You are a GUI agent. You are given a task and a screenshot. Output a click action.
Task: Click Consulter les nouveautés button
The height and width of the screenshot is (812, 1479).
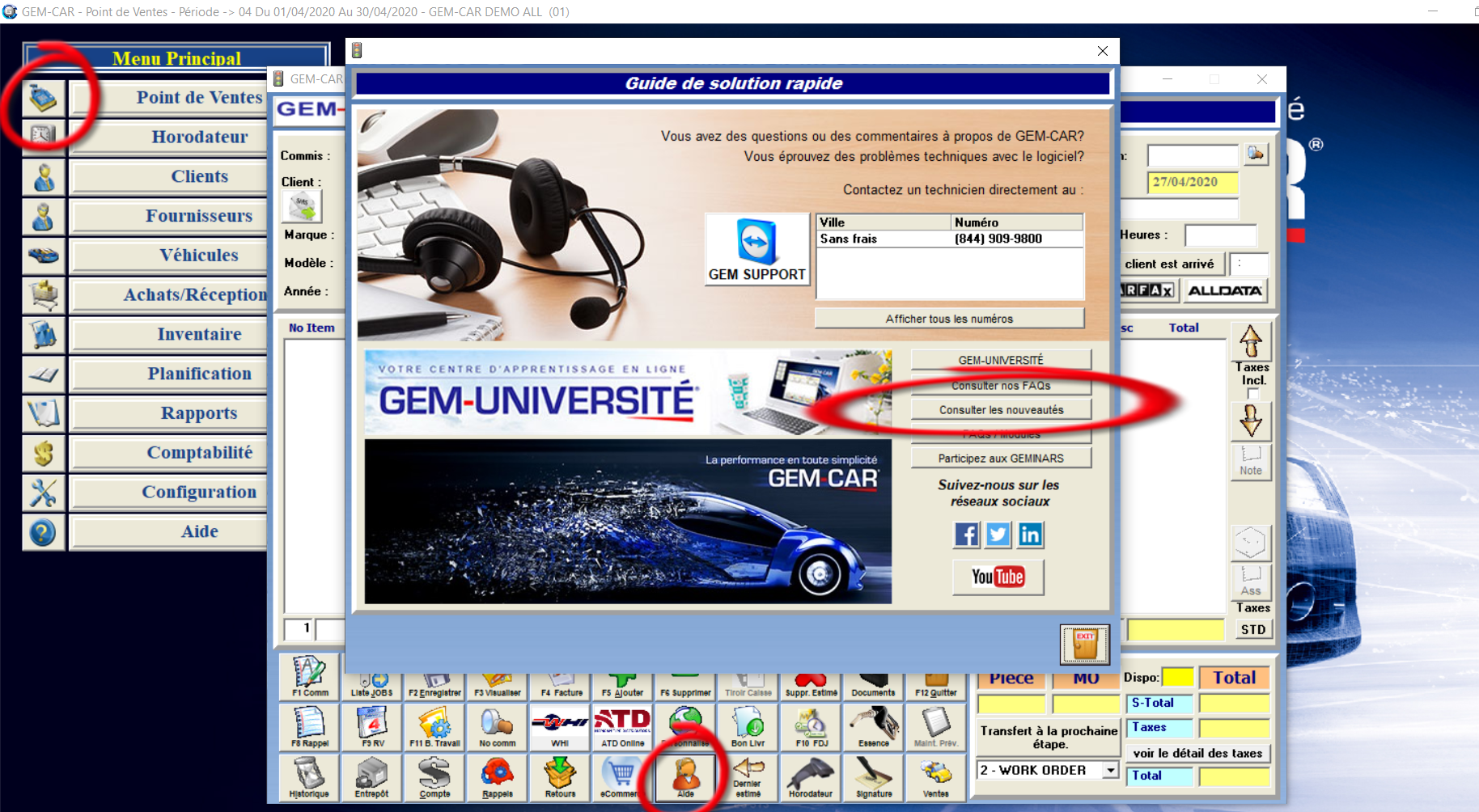pos(1001,410)
